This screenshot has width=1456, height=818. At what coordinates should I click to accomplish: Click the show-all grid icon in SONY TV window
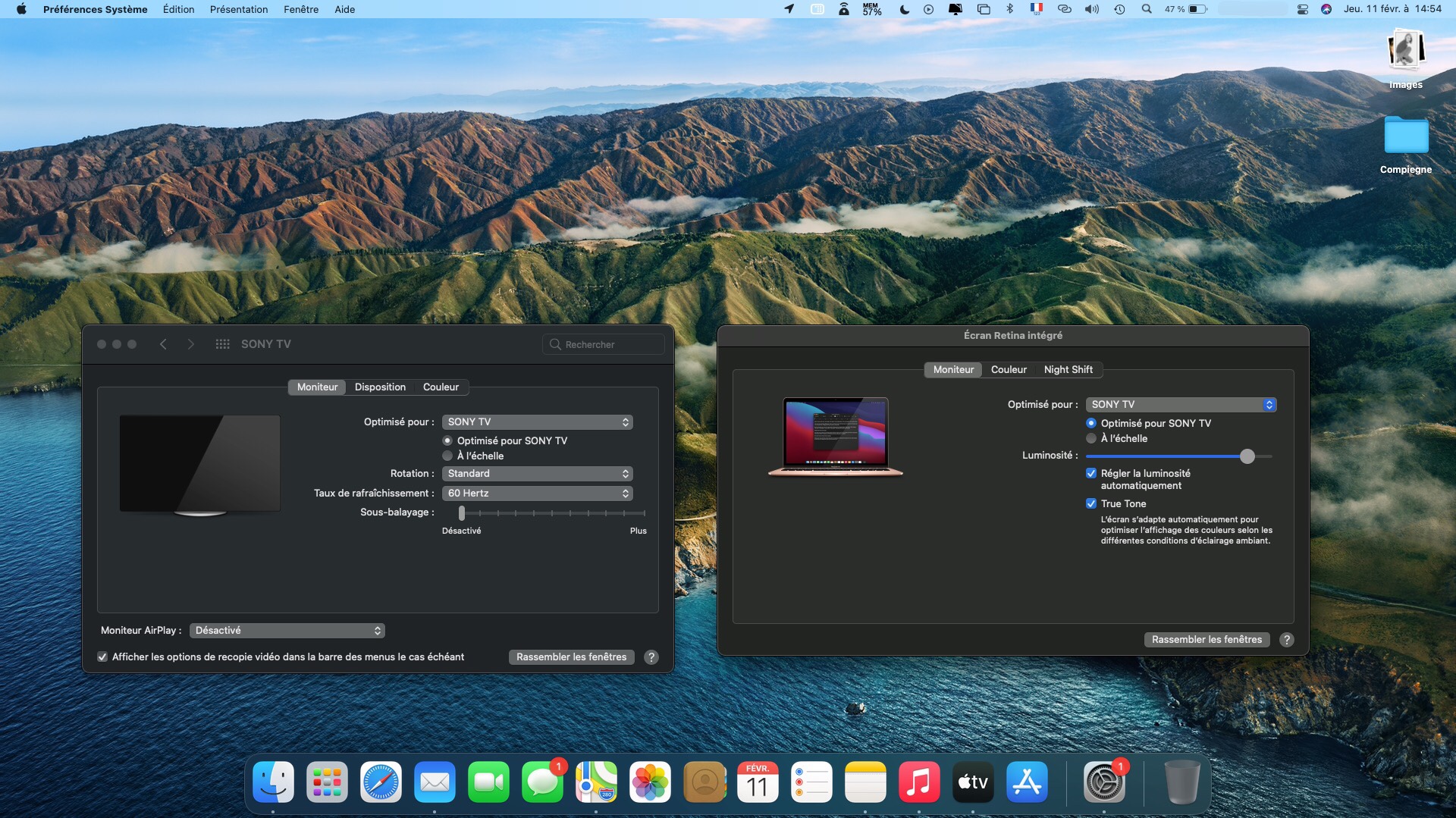[x=222, y=344]
